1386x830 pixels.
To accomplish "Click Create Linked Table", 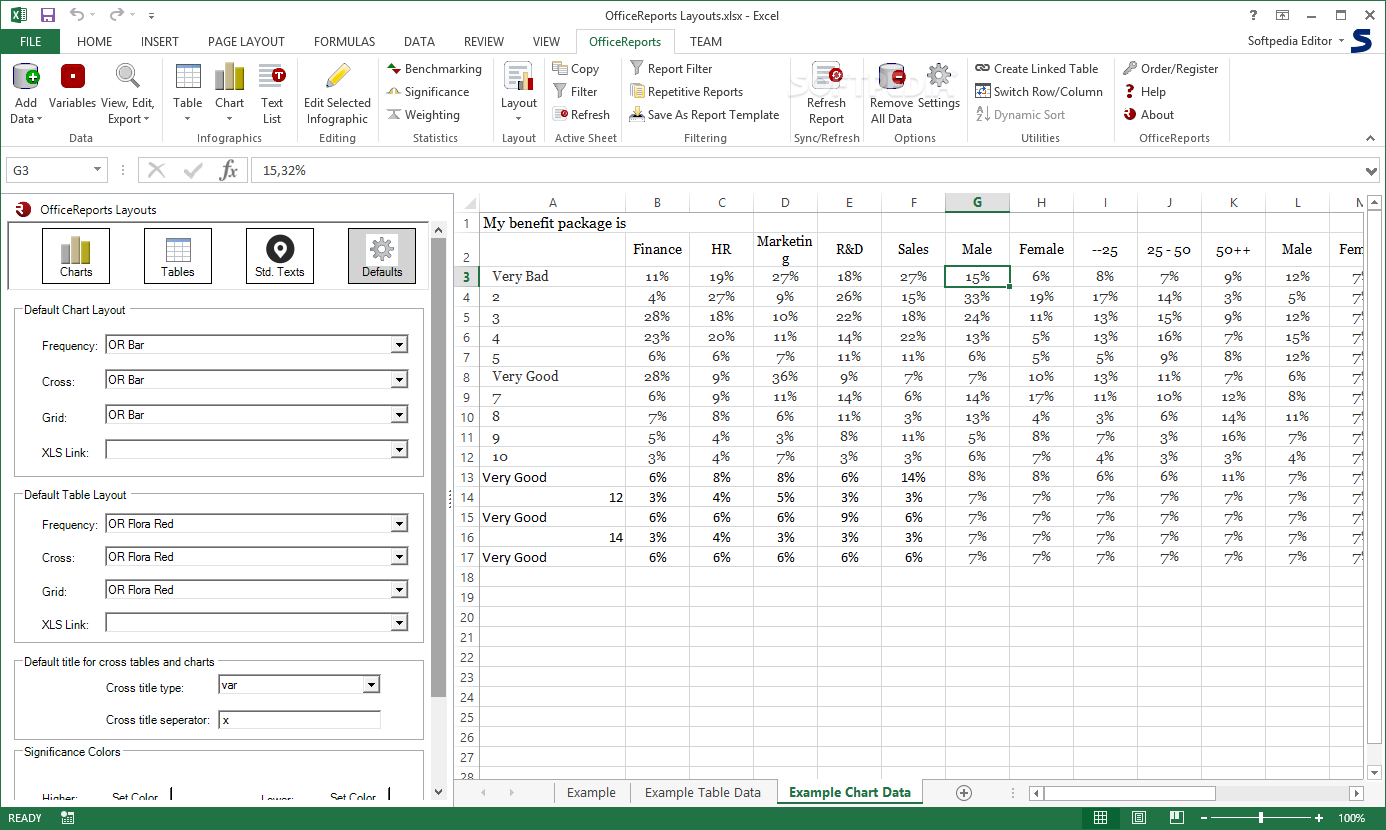I will (1037, 69).
